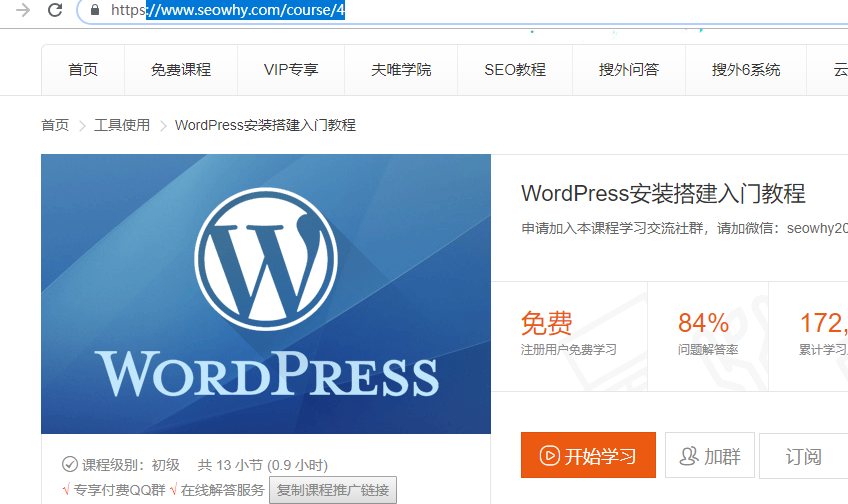The image size is (848, 504).
Task: Click the checkmark icon beside 课程级别
Action: pyautogui.click(x=70, y=464)
